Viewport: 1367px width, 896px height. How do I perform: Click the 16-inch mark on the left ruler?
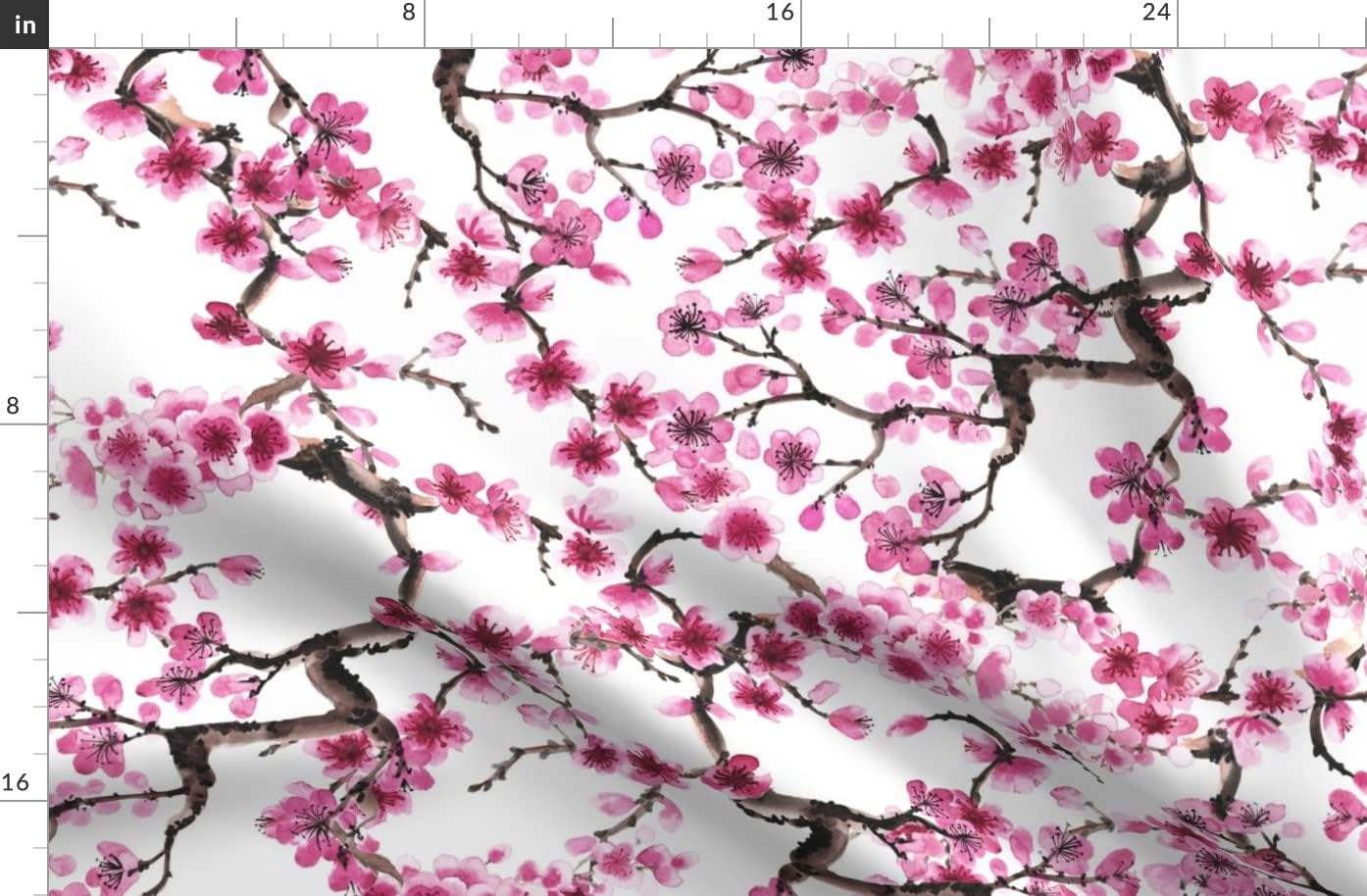click(x=14, y=782)
